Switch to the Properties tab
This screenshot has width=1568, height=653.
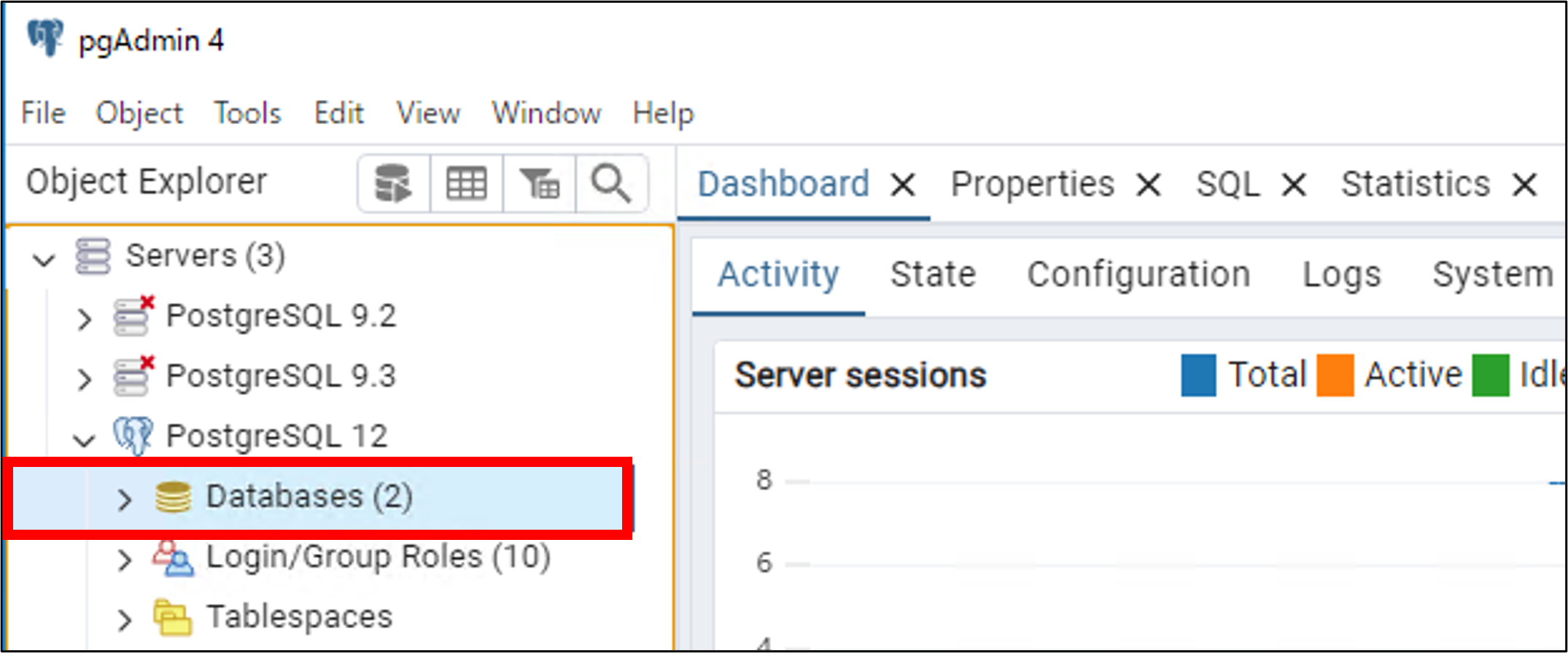[1032, 183]
